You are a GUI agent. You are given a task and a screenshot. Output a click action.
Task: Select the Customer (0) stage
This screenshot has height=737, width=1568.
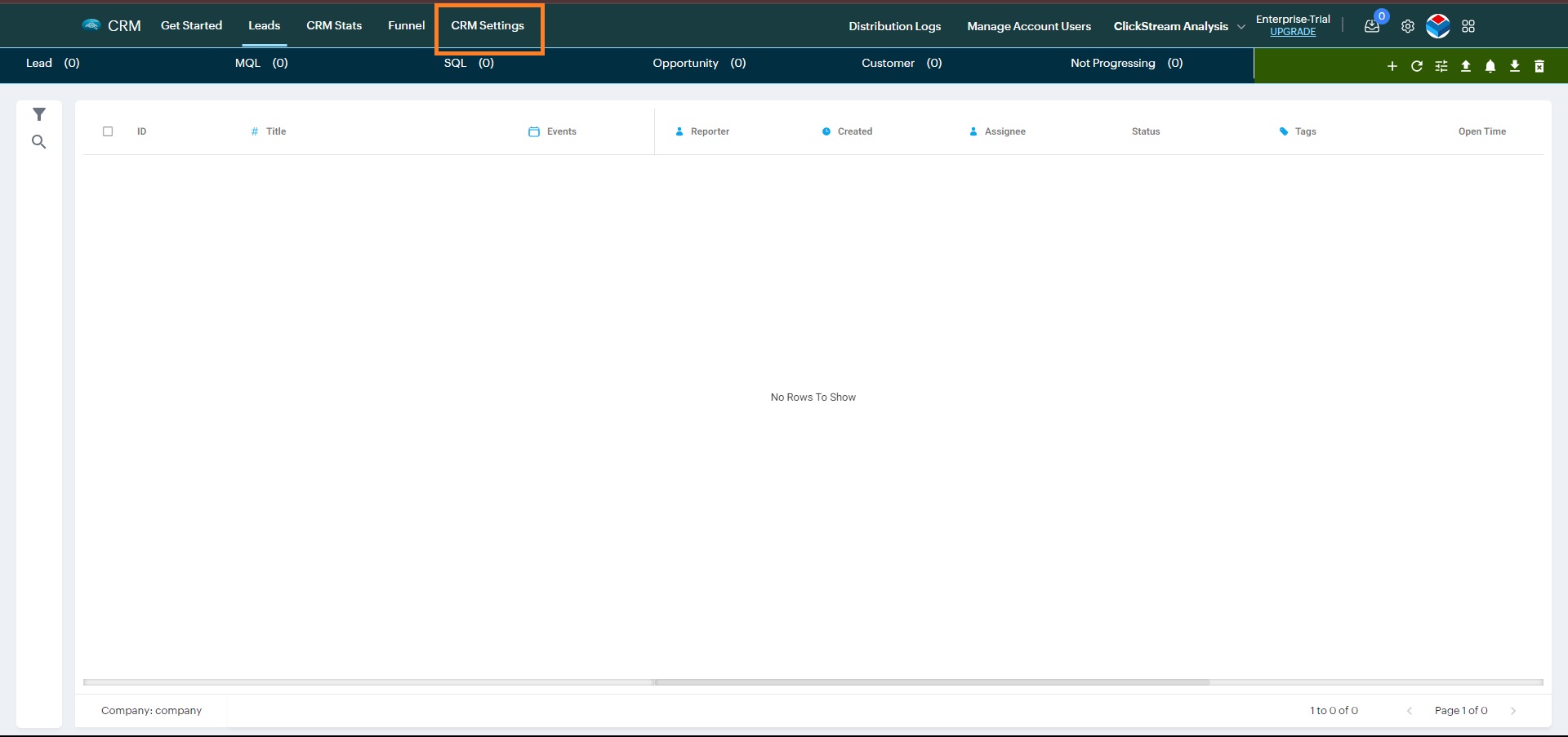click(902, 63)
